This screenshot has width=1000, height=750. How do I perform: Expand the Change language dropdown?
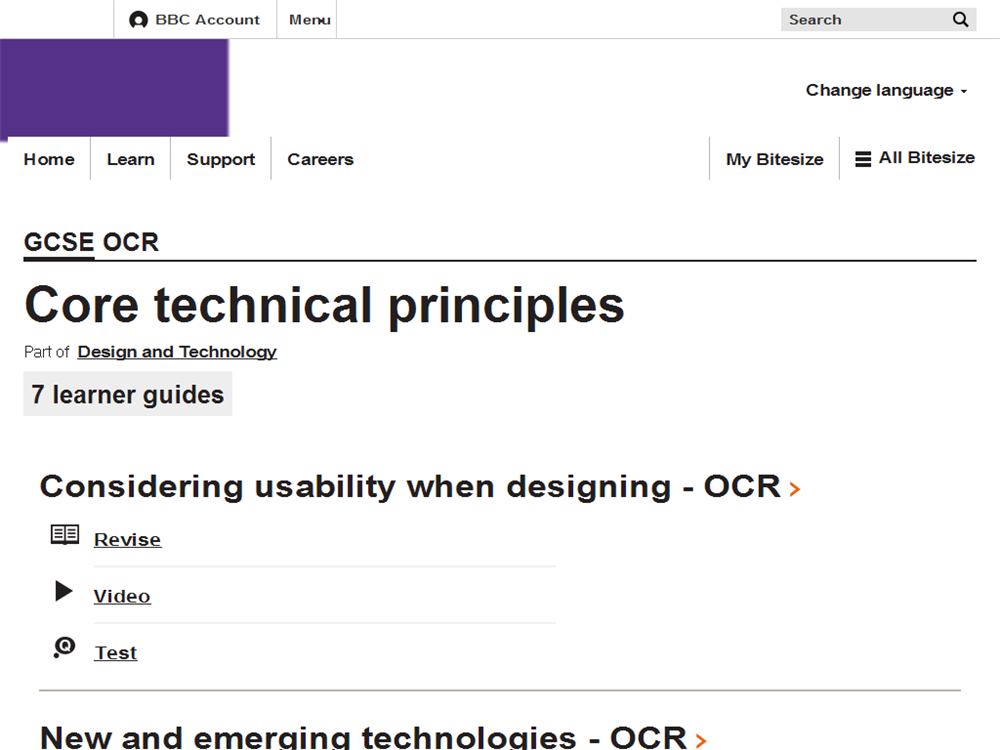886,90
